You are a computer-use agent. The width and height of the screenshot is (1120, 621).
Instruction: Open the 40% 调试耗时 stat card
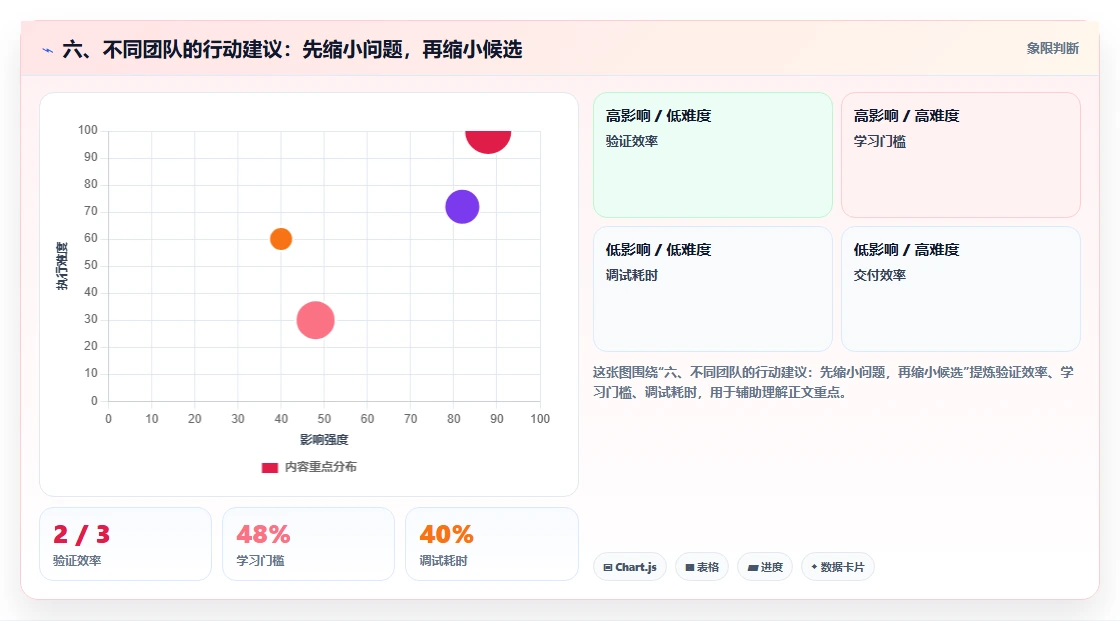point(491,544)
